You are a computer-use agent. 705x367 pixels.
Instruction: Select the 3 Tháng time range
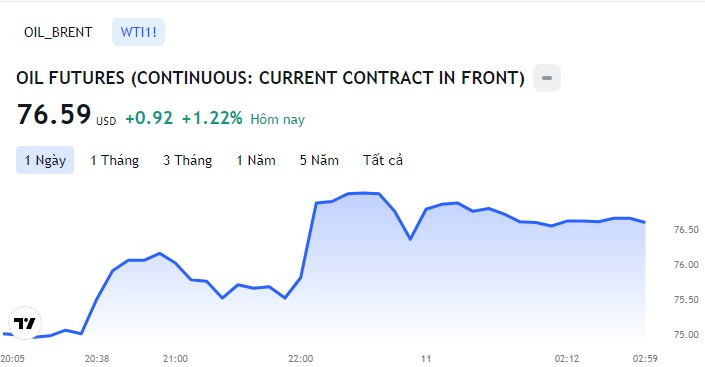pos(187,160)
